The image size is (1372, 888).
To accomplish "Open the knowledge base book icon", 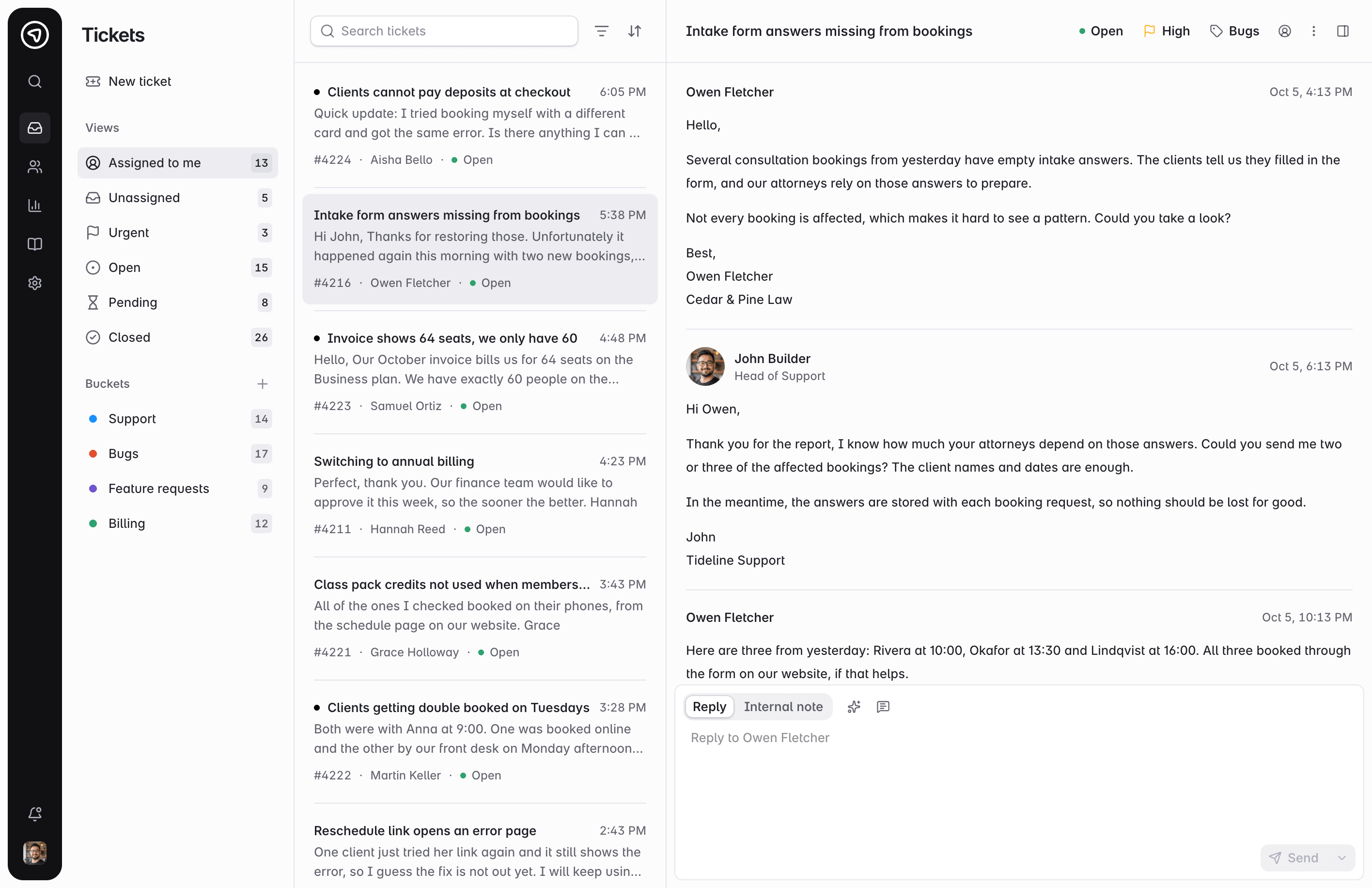I will (x=34, y=244).
